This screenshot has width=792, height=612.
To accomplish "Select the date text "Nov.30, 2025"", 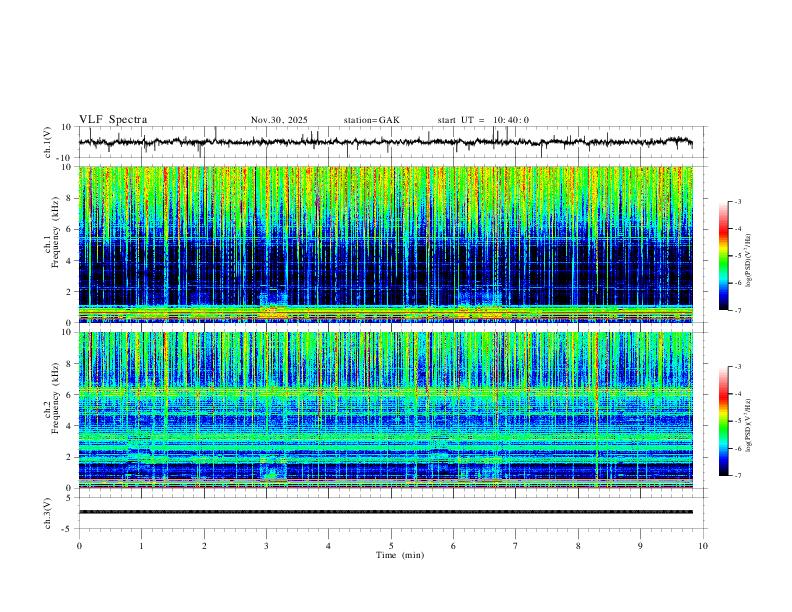I will pos(279,120).
